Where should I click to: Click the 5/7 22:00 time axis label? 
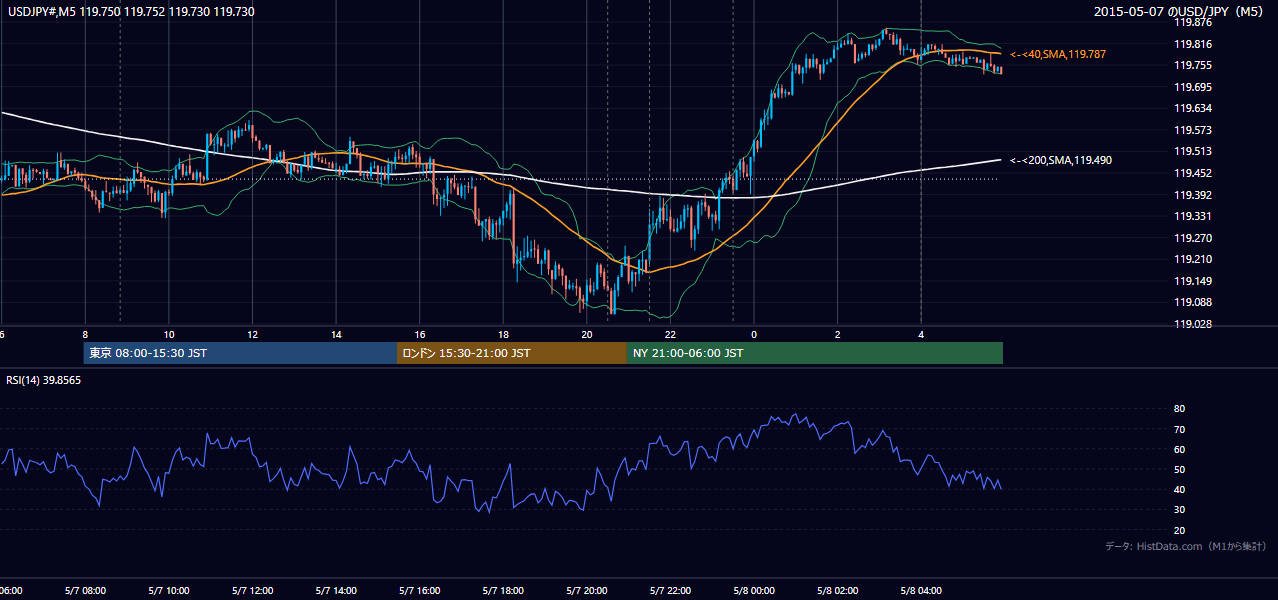point(670,591)
